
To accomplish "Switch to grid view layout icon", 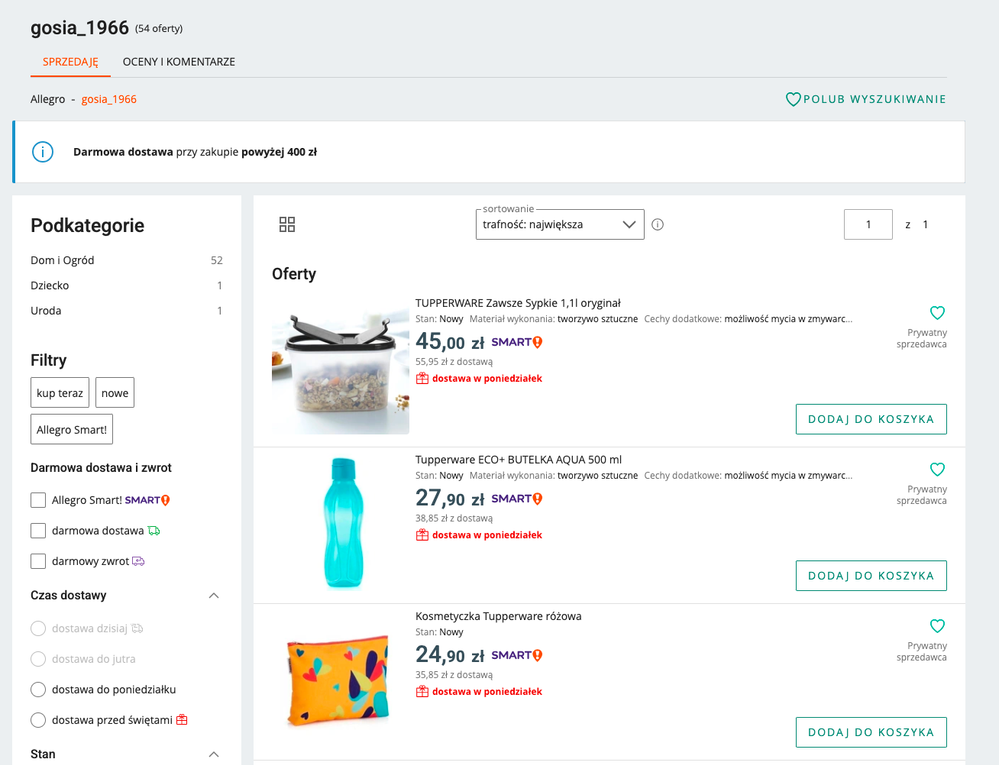I will pos(287,224).
